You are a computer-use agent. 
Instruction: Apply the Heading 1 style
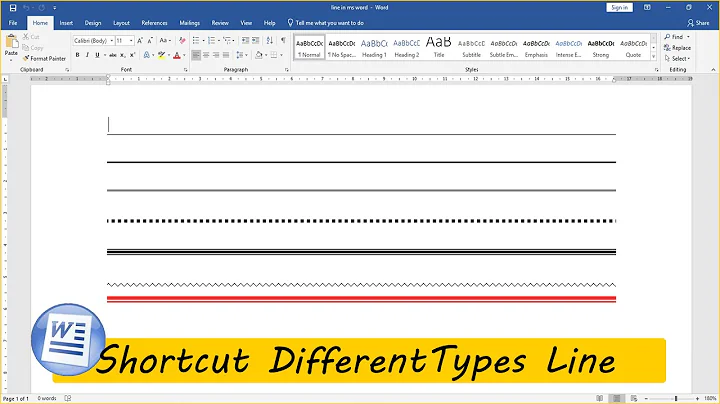[x=374, y=47]
